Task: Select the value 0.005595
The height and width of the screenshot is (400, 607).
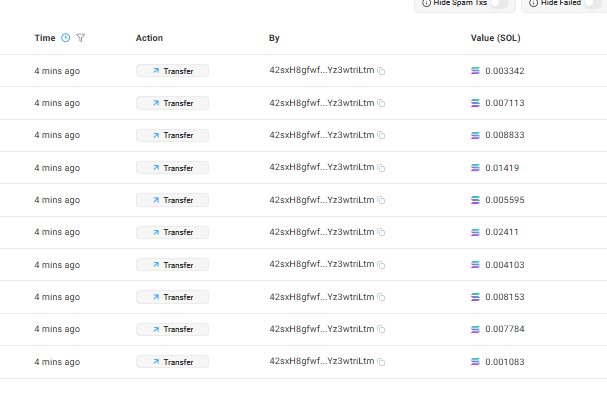Action: tap(505, 200)
